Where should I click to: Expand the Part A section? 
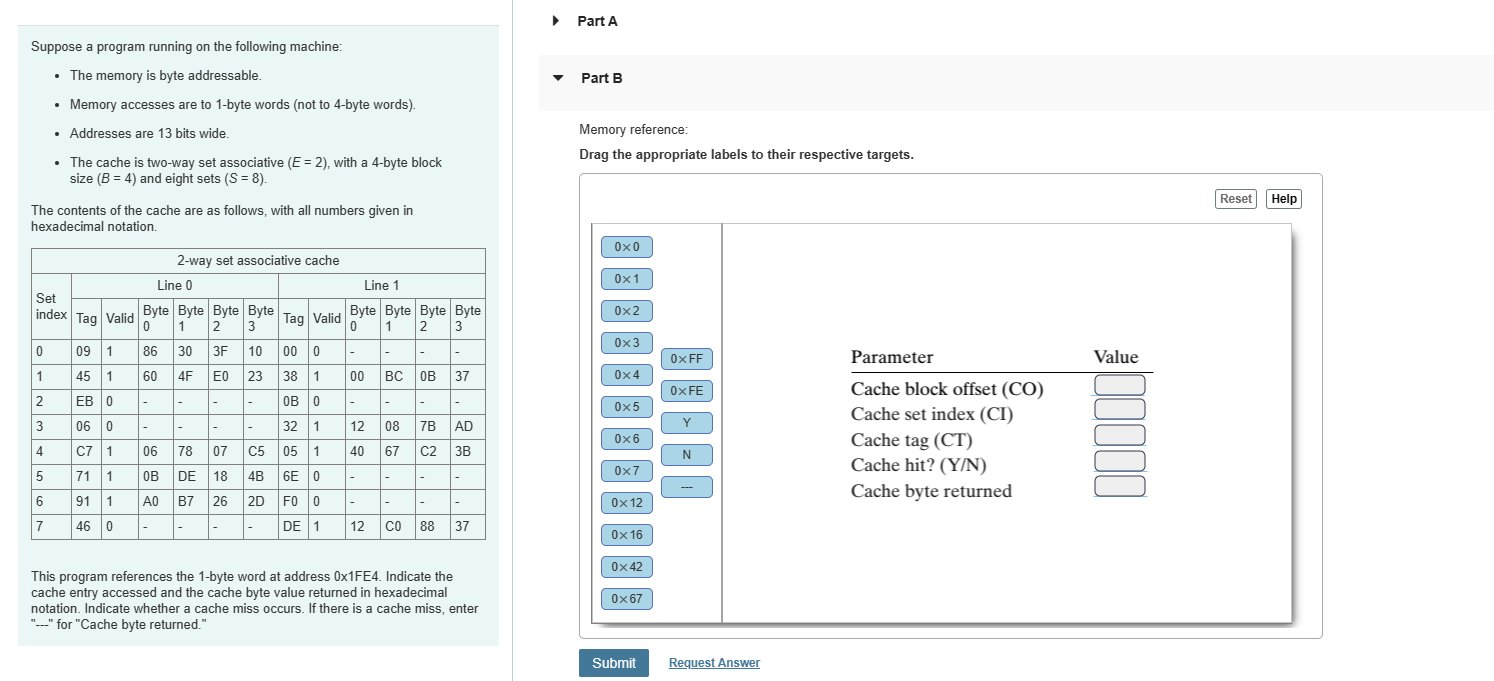pos(555,20)
